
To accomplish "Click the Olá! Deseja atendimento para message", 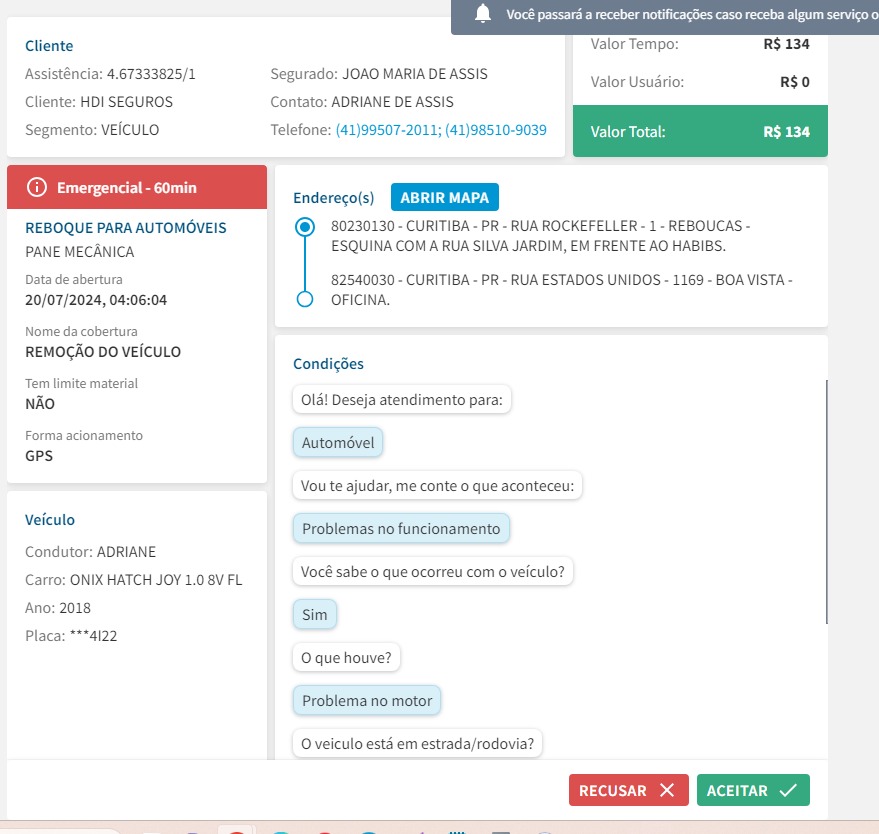I will [x=401, y=400].
